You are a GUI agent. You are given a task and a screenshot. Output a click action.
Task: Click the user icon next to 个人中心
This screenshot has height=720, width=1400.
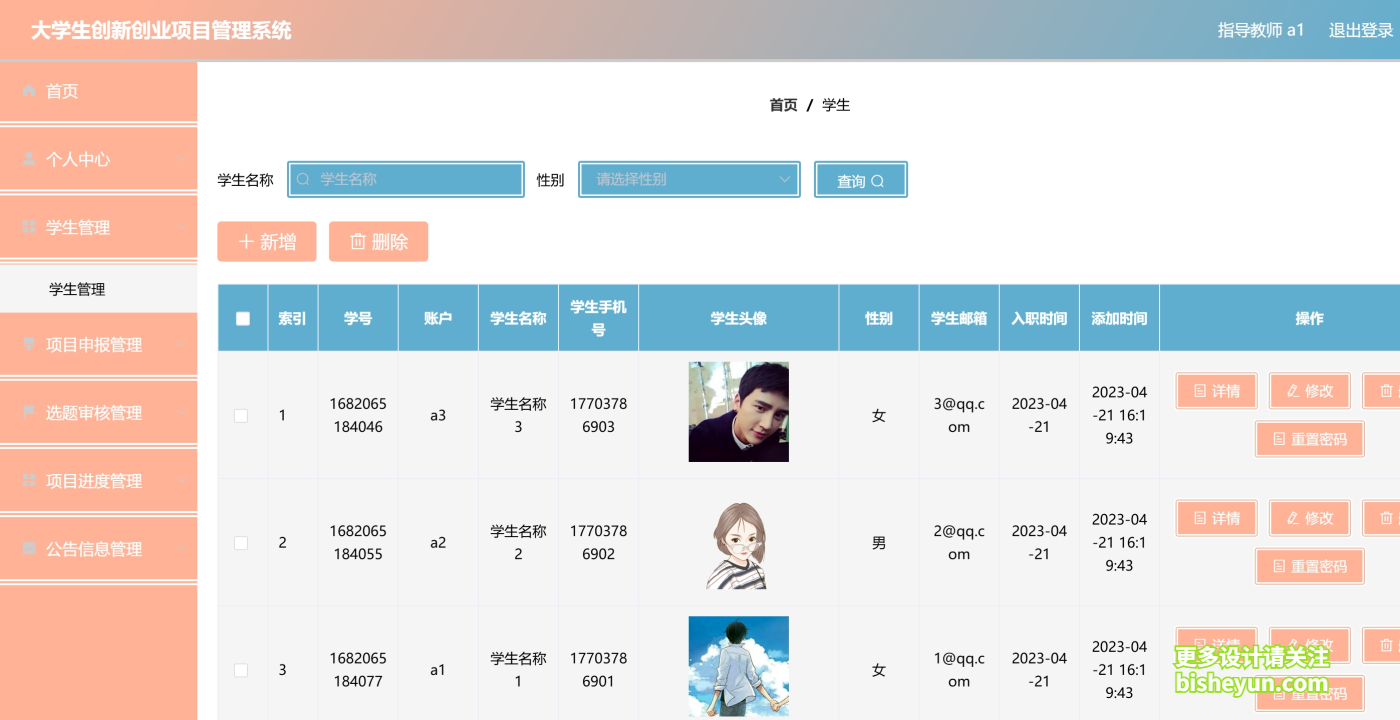click(x=29, y=159)
